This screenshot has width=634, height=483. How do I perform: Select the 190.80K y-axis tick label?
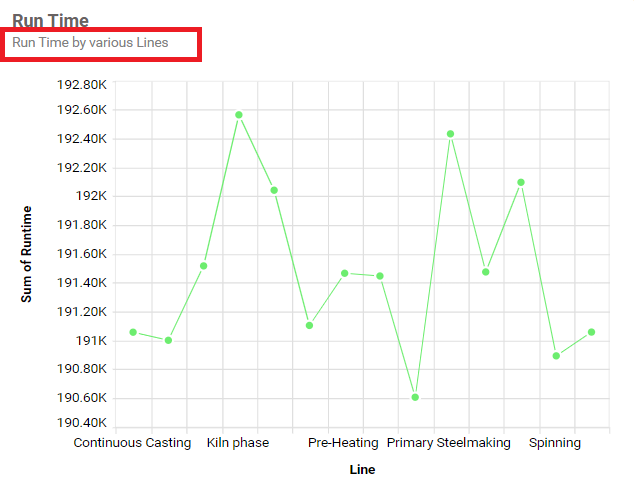[x=83, y=370]
